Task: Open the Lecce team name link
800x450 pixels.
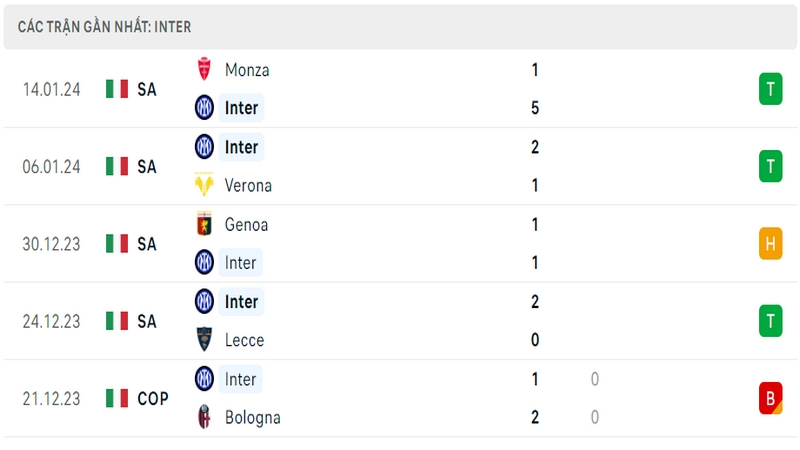Action: point(244,340)
